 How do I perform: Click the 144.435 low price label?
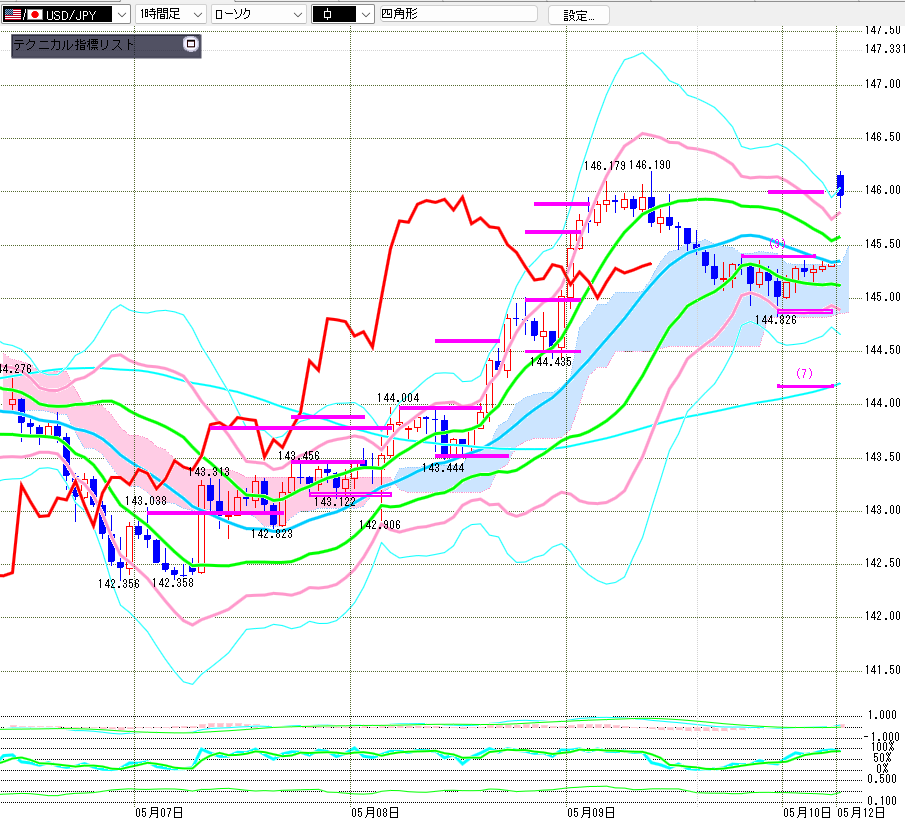coord(551,362)
